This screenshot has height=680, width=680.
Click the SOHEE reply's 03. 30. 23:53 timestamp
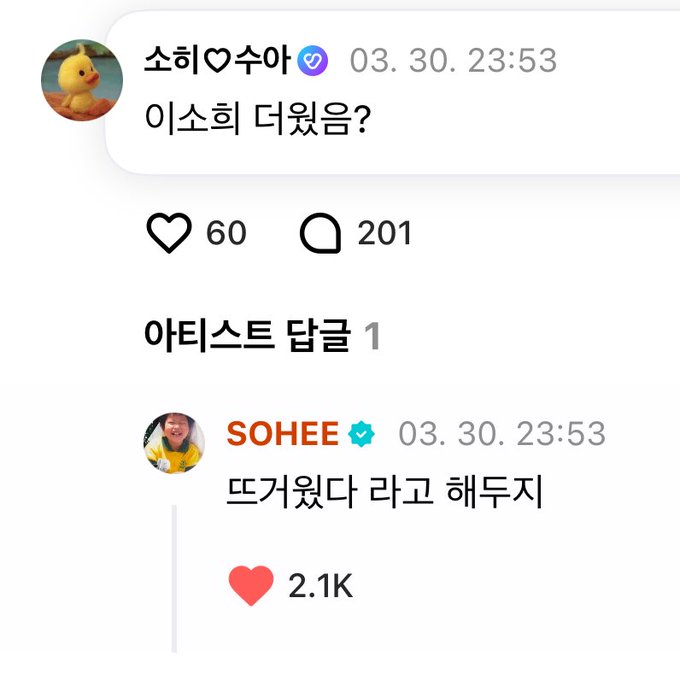501,433
